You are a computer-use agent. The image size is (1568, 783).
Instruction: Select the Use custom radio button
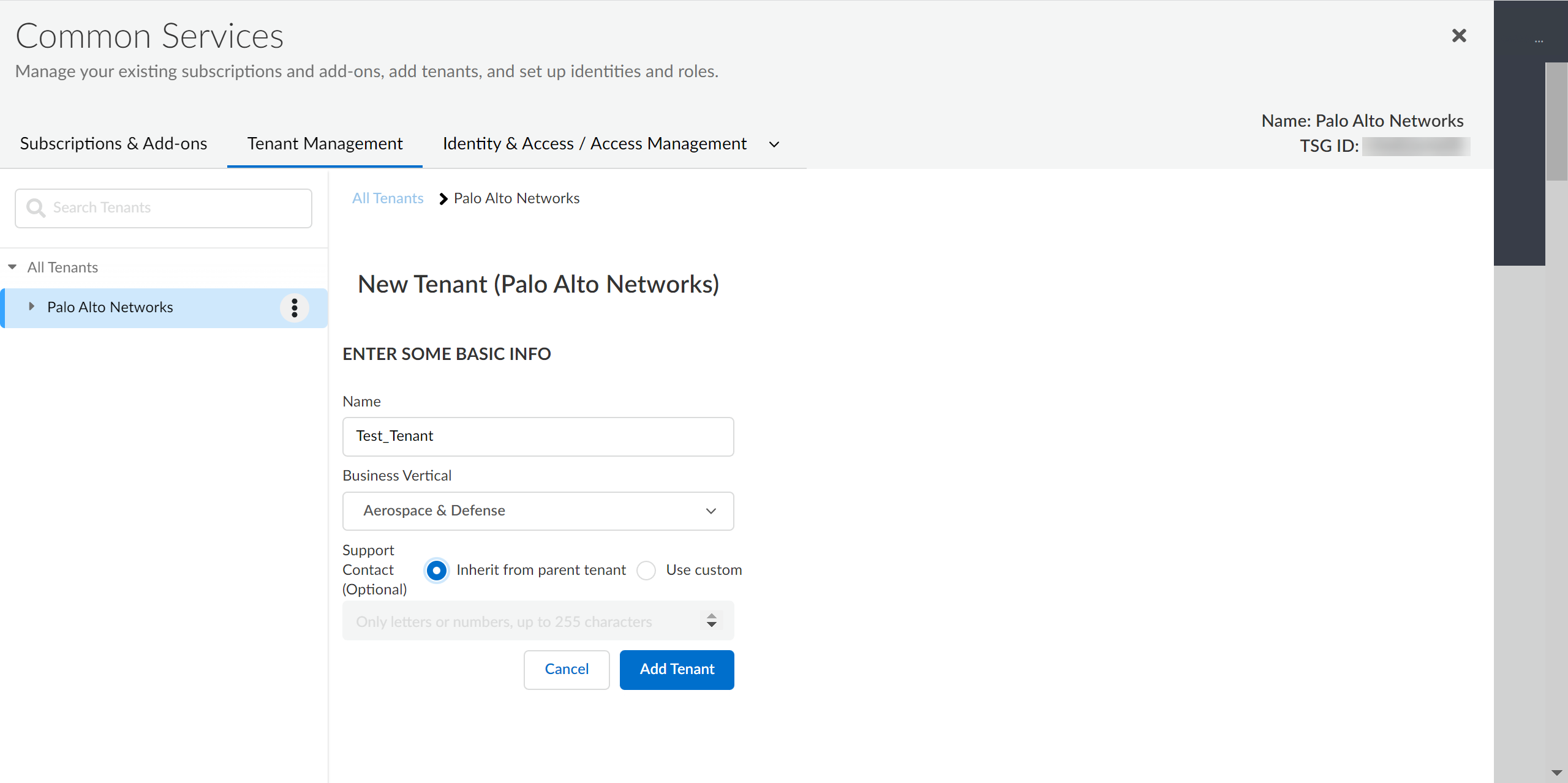[x=646, y=571]
